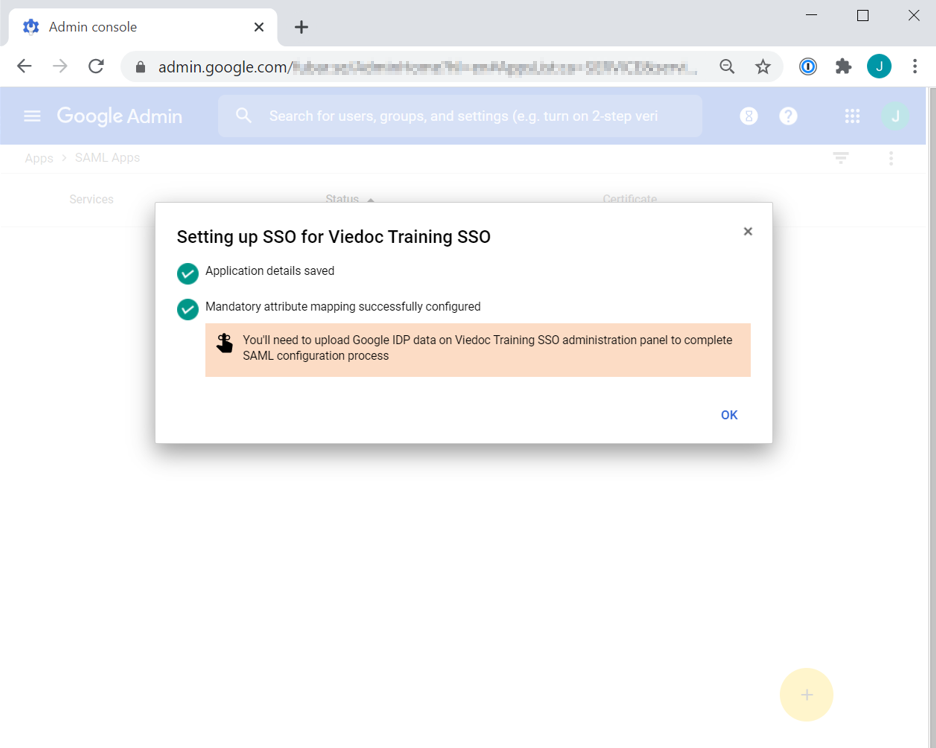Open the Google Admin main menu
This screenshot has height=748, width=936.
pos(32,116)
